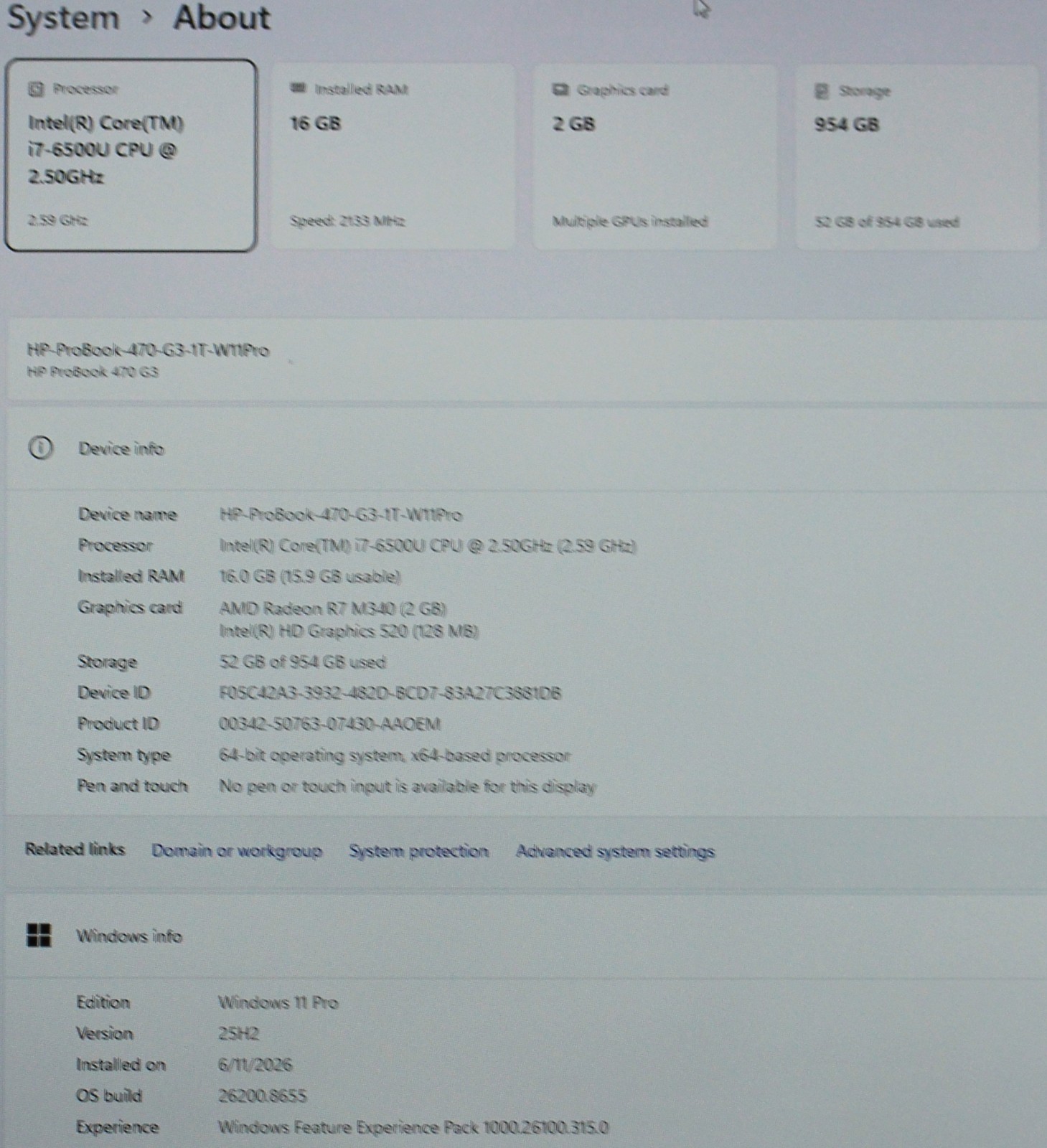Click No pen or touch input text
The image size is (1047, 1148).
pos(408,786)
